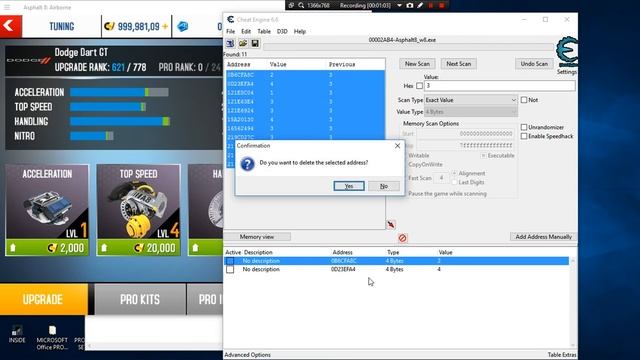Screen dimensions: 640x360
Task: Open the Value Type dropdown
Action: 471,111
